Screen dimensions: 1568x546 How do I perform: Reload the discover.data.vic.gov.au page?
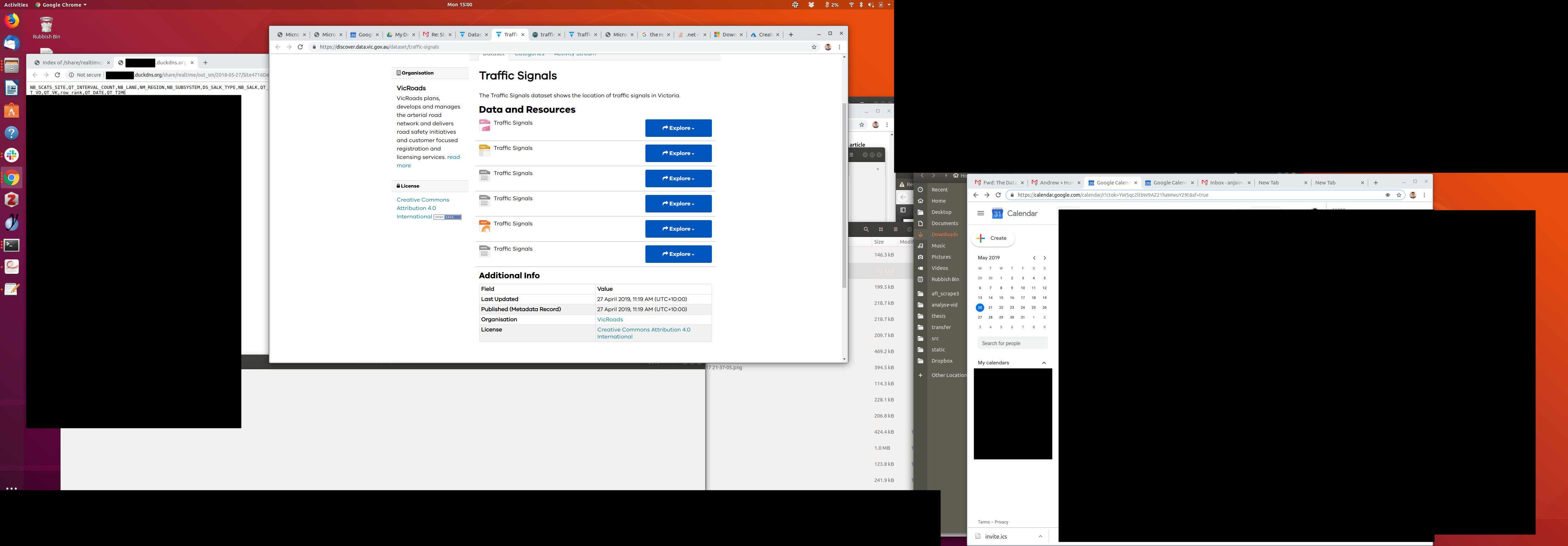click(300, 47)
